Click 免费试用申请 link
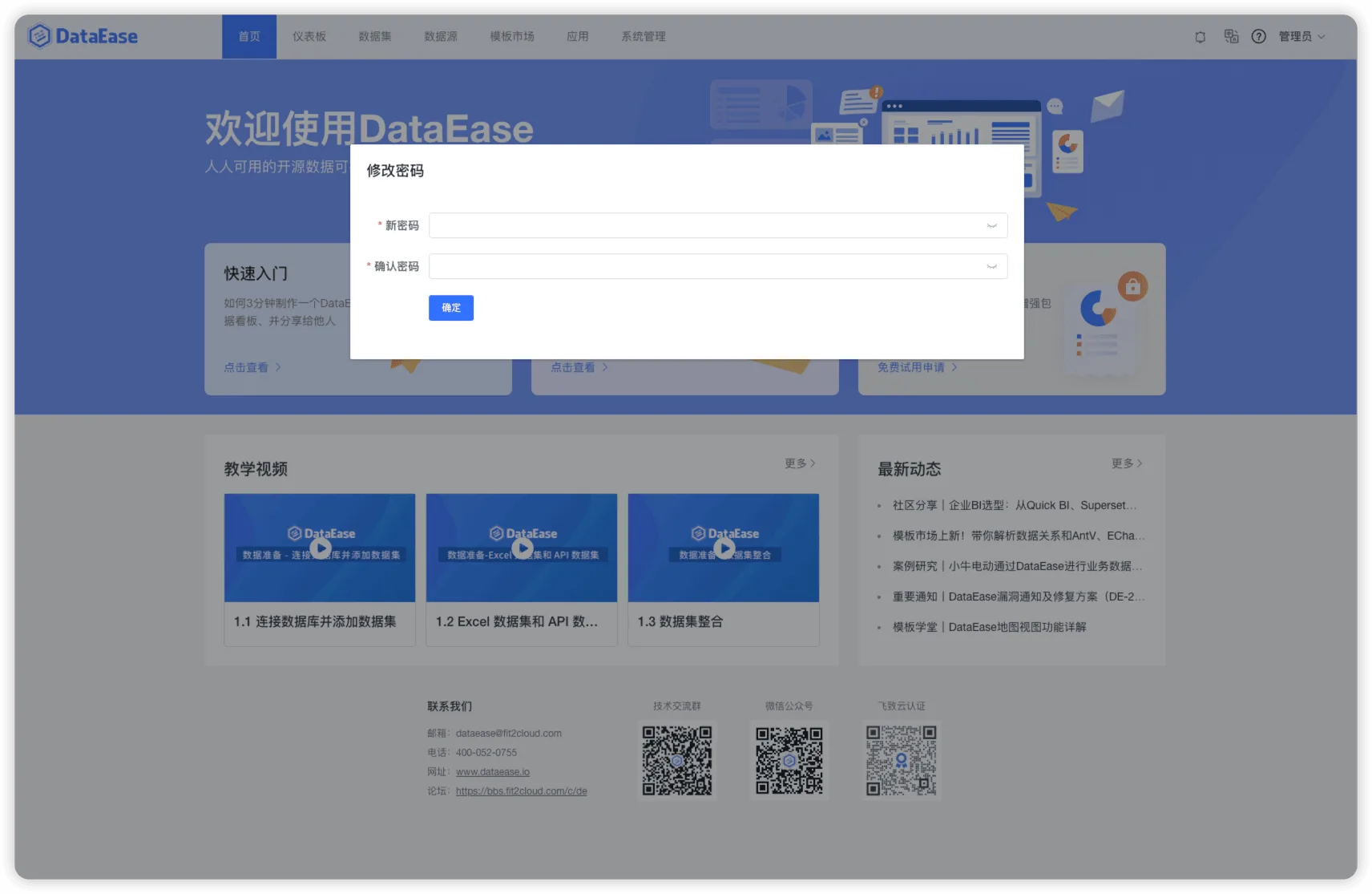The width and height of the screenshot is (1372, 894). click(917, 367)
